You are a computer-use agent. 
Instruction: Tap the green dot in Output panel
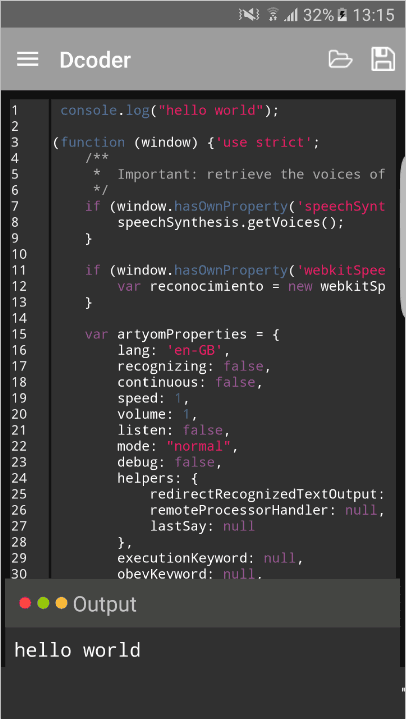(x=43, y=603)
